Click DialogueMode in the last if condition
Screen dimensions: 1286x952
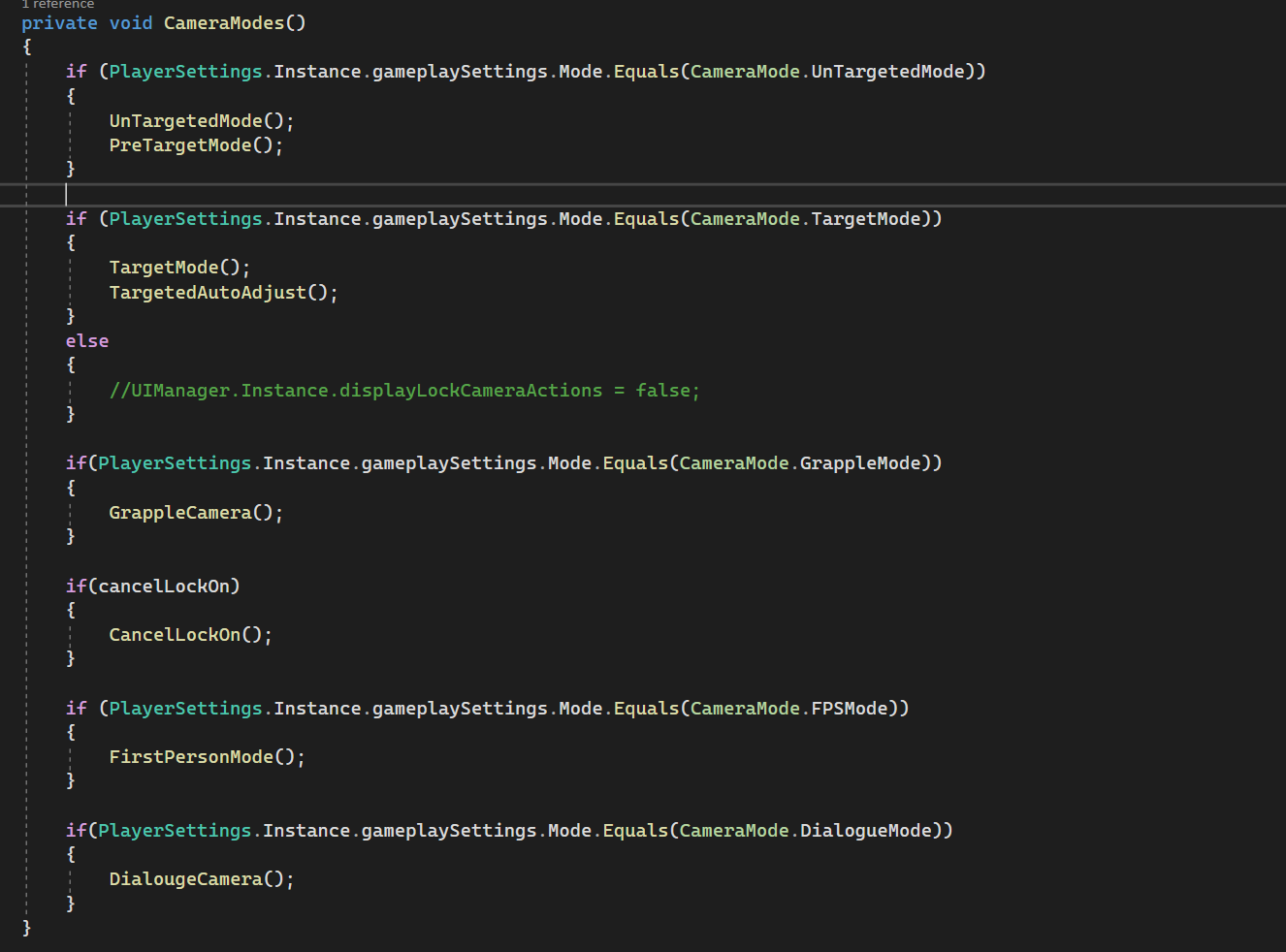(866, 831)
